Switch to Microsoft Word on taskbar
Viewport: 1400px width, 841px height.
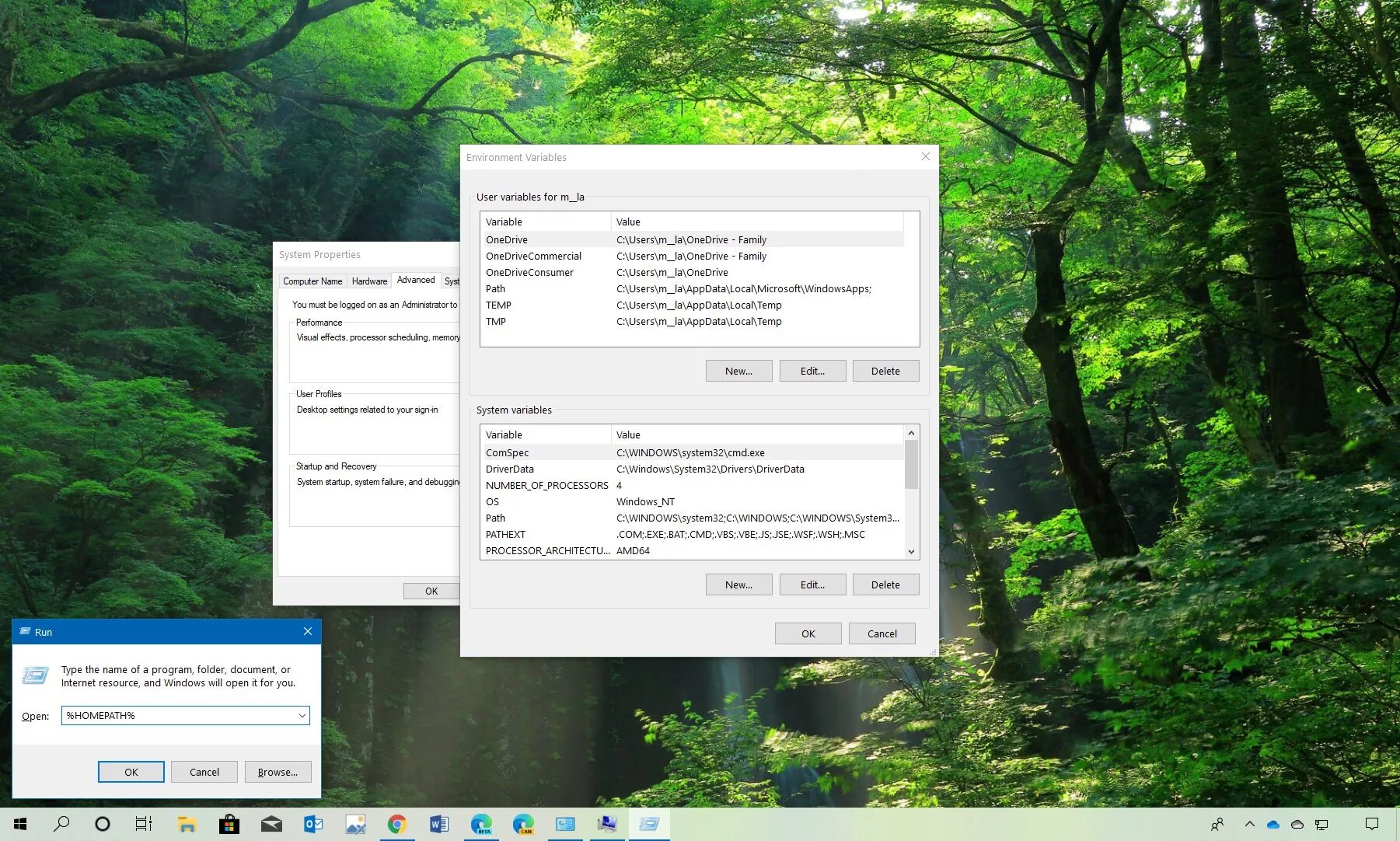[x=439, y=824]
